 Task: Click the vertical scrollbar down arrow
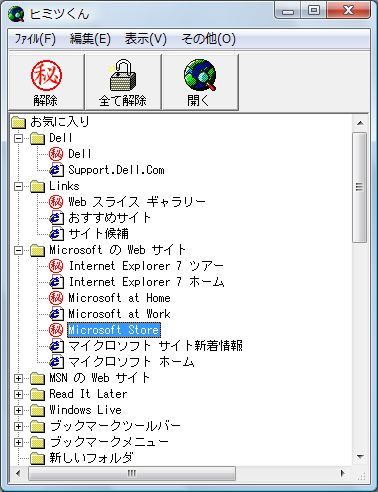pyautogui.click(x=360, y=457)
